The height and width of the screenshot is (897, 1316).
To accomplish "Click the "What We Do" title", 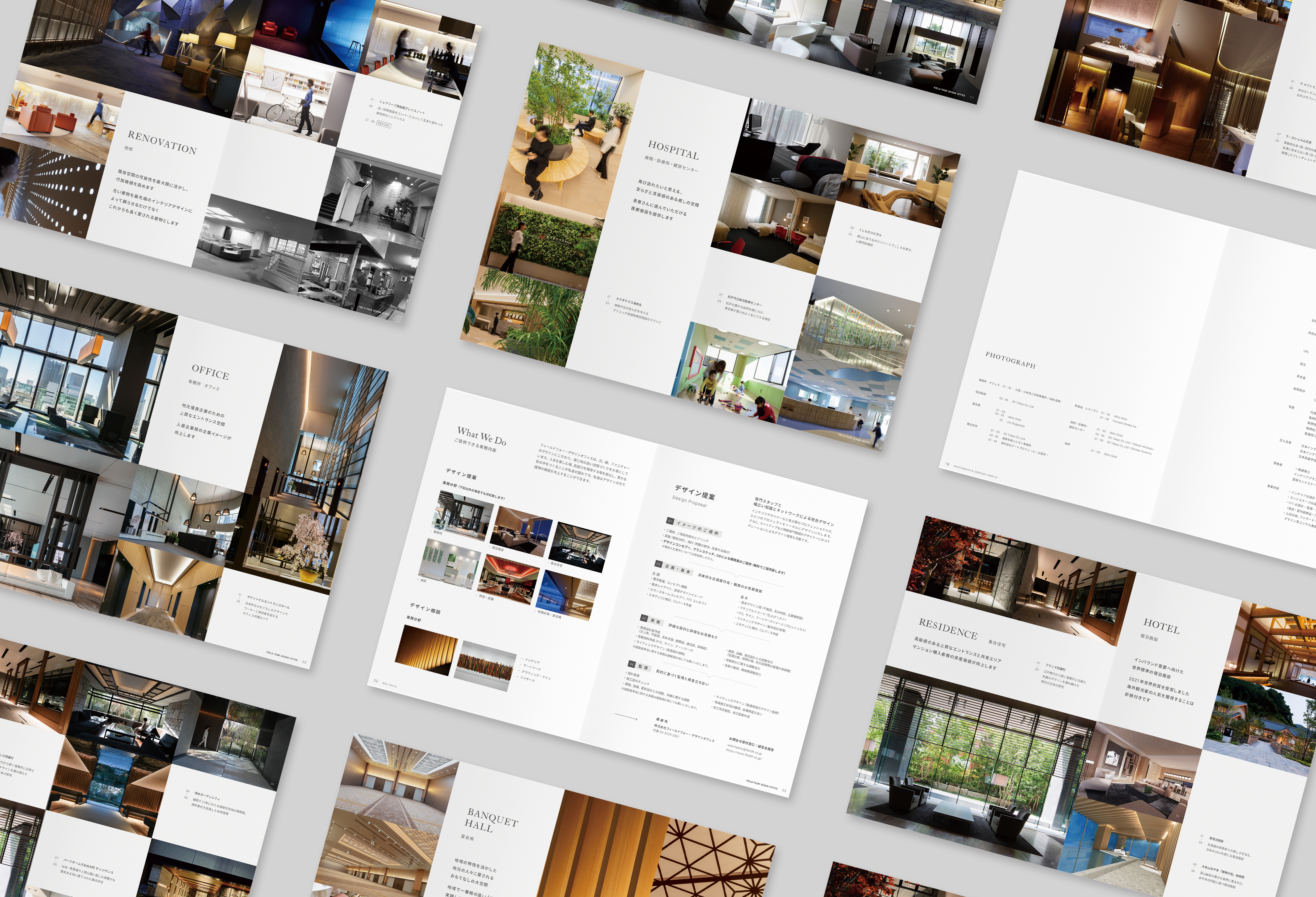I will (x=482, y=436).
